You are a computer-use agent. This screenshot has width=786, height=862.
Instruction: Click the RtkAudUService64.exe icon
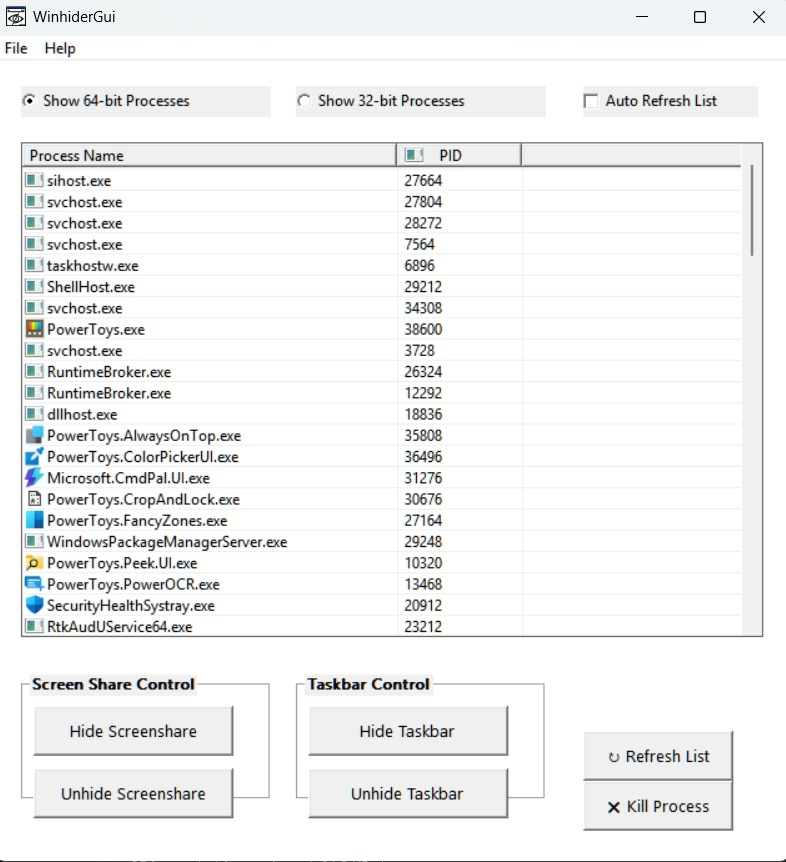(34, 626)
